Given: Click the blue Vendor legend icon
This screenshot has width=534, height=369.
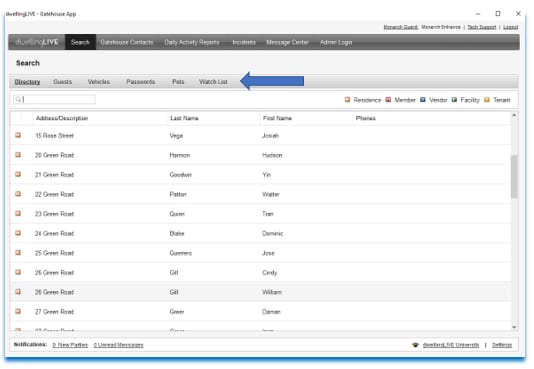Looking at the screenshot, I should [423, 99].
